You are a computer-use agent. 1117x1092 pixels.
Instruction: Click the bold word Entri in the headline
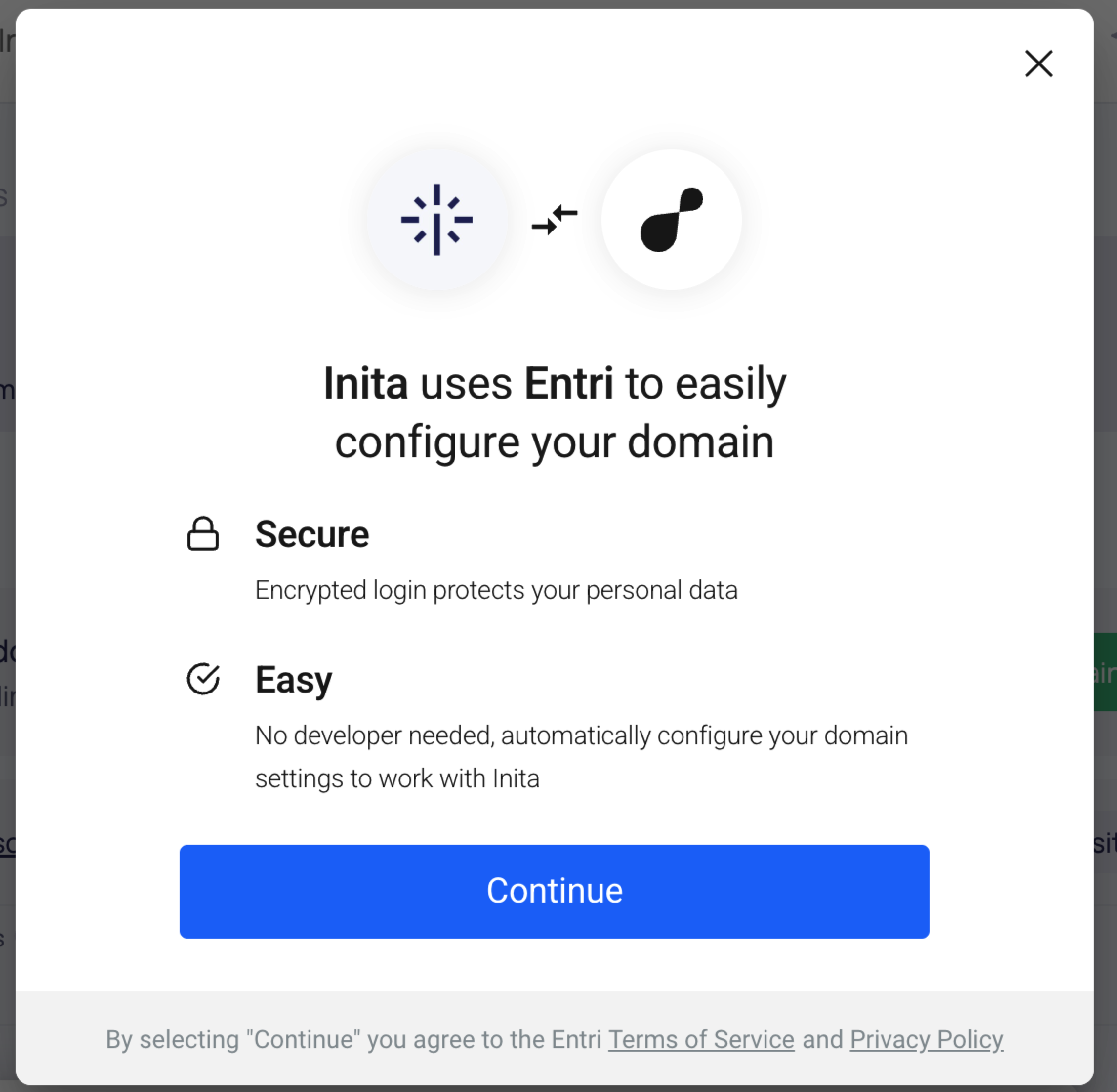tap(568, 383)
